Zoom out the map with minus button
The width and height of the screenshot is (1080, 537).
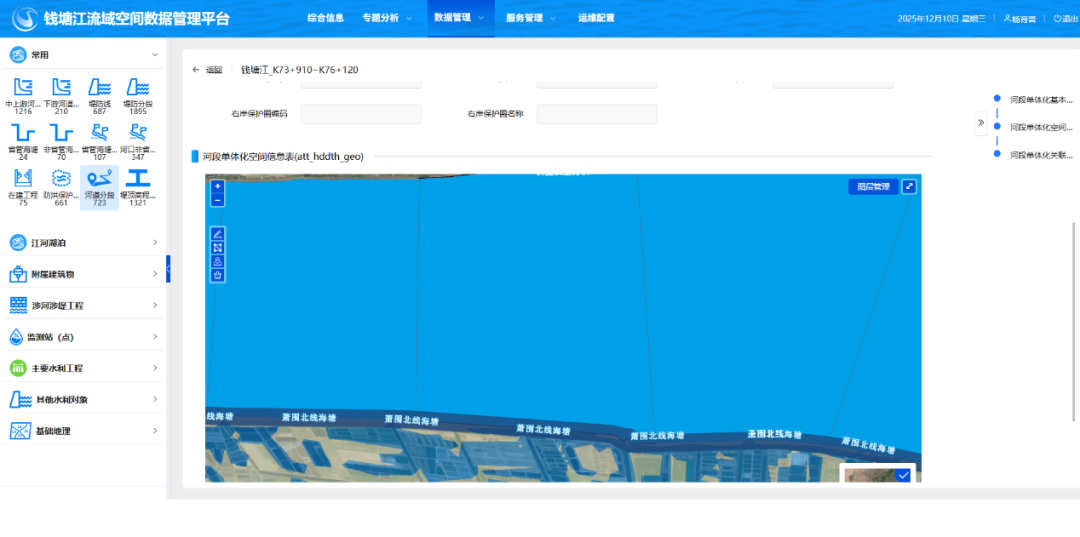click(218, 200)
